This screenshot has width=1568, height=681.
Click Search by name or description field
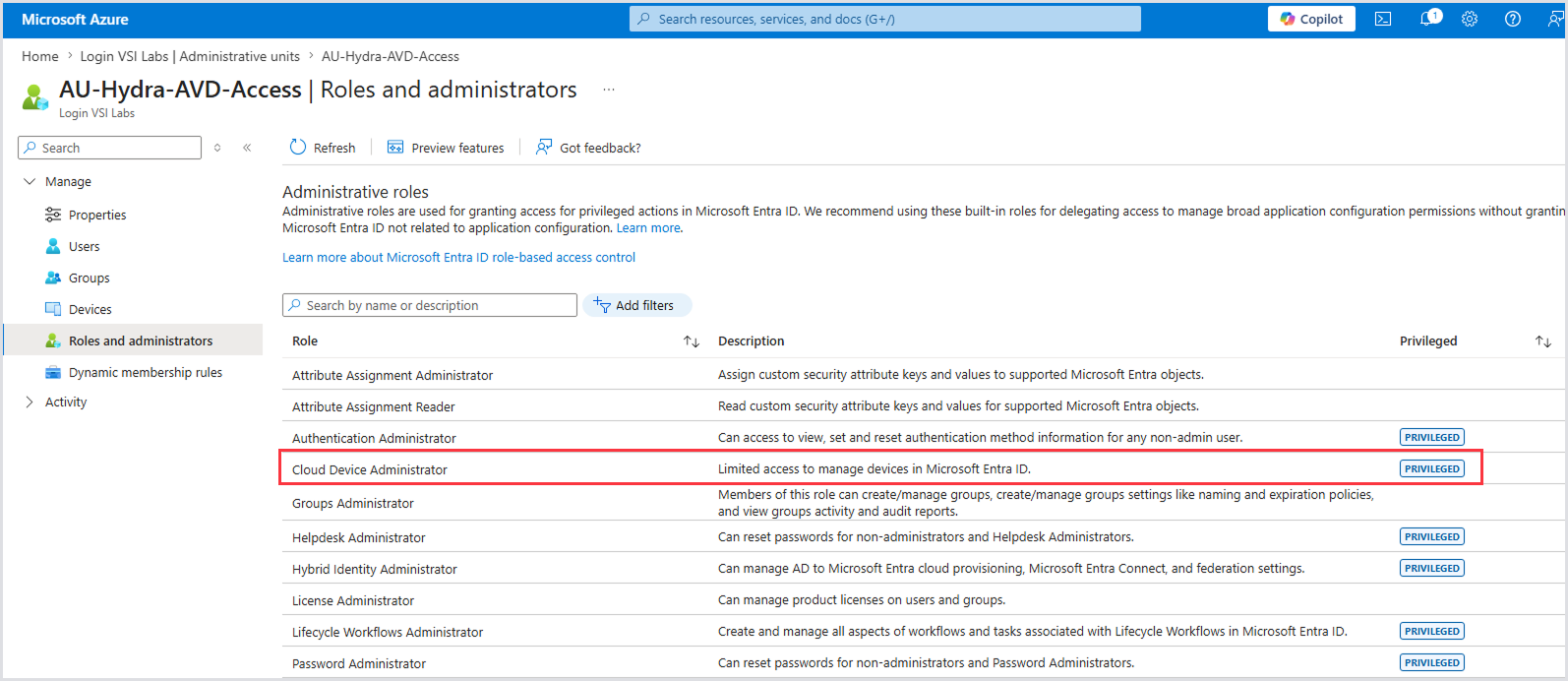coord(430,305)
